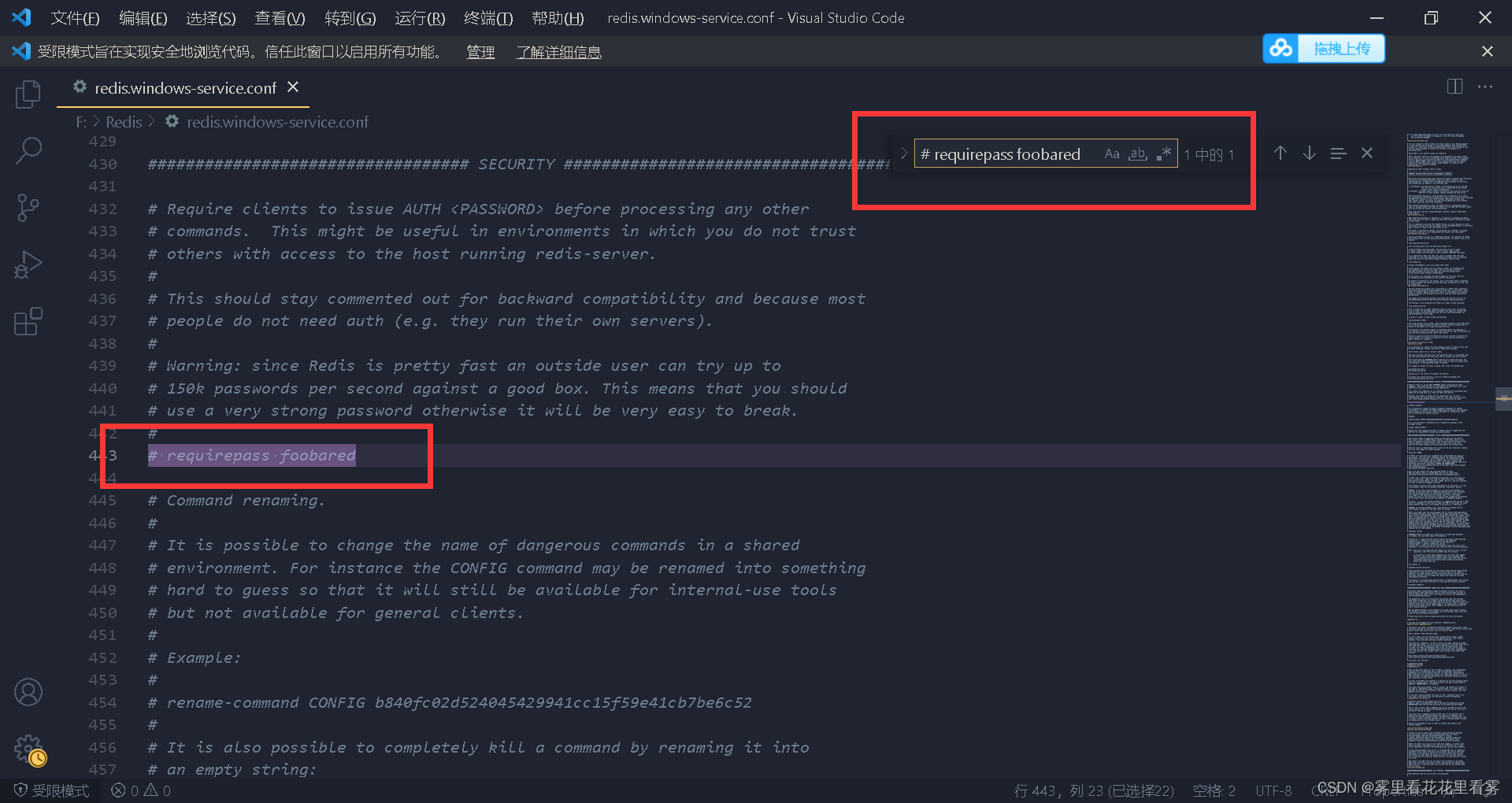This screenshot has width=1512, height=803.
Task: Open the 查看(V) menu
Action: [280, 17]
